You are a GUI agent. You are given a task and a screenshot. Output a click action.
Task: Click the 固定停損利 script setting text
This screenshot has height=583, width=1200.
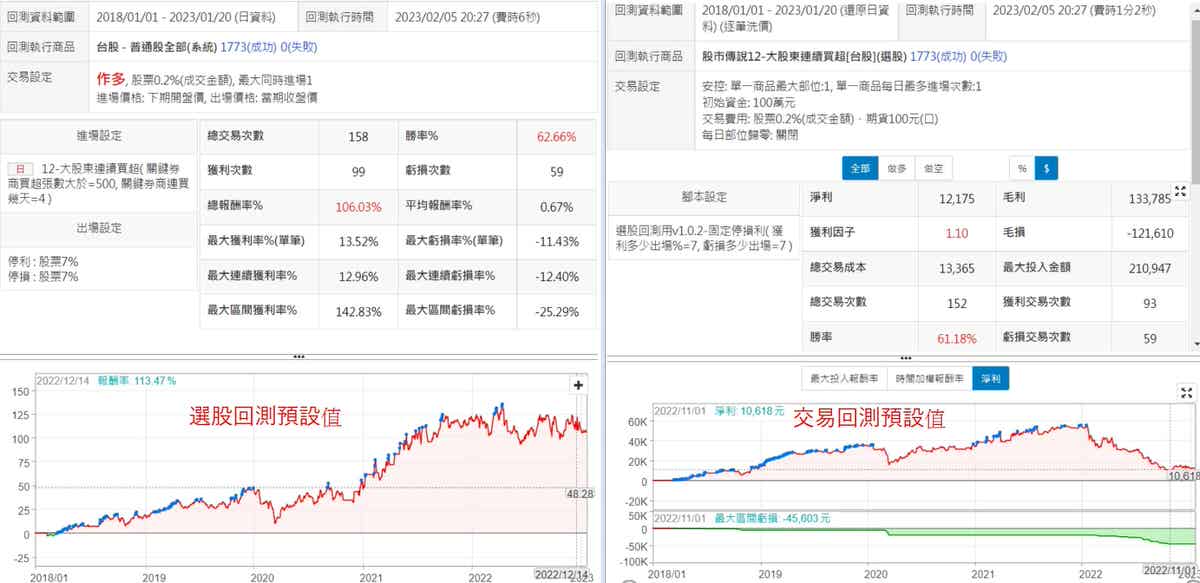703,238
